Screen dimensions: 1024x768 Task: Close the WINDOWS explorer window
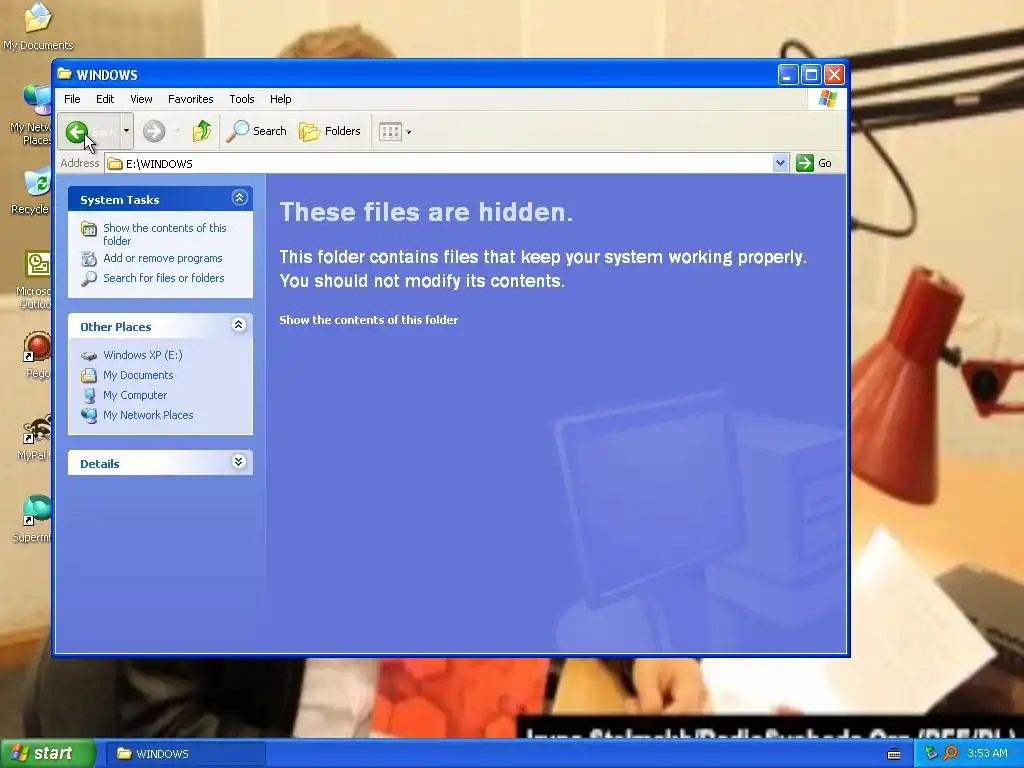pyautogui.click(x=834, y=74)
